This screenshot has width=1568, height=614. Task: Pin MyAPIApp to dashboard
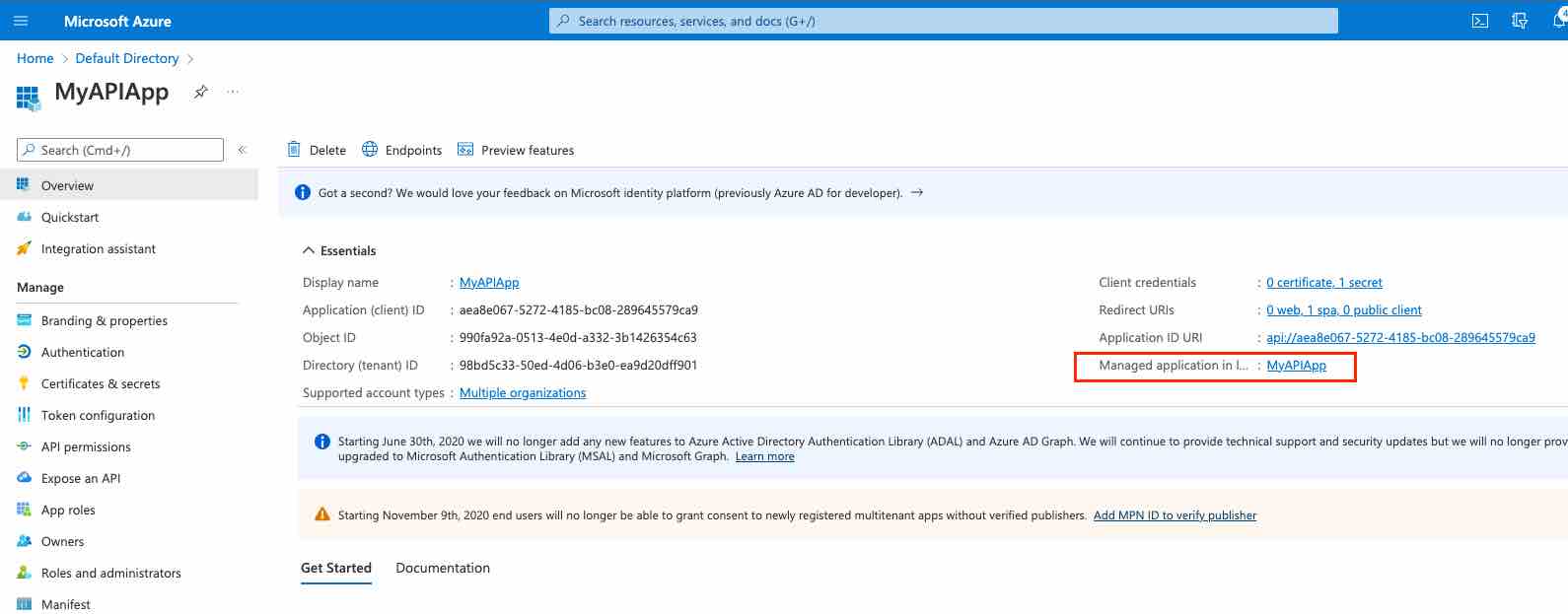201,92
